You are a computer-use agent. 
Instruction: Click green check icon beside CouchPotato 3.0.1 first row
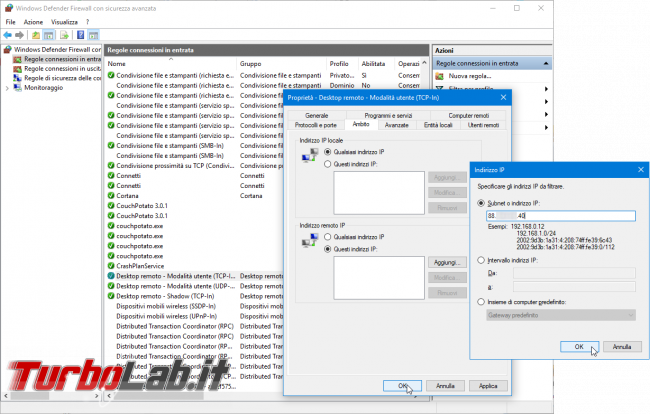click(111, 206)
